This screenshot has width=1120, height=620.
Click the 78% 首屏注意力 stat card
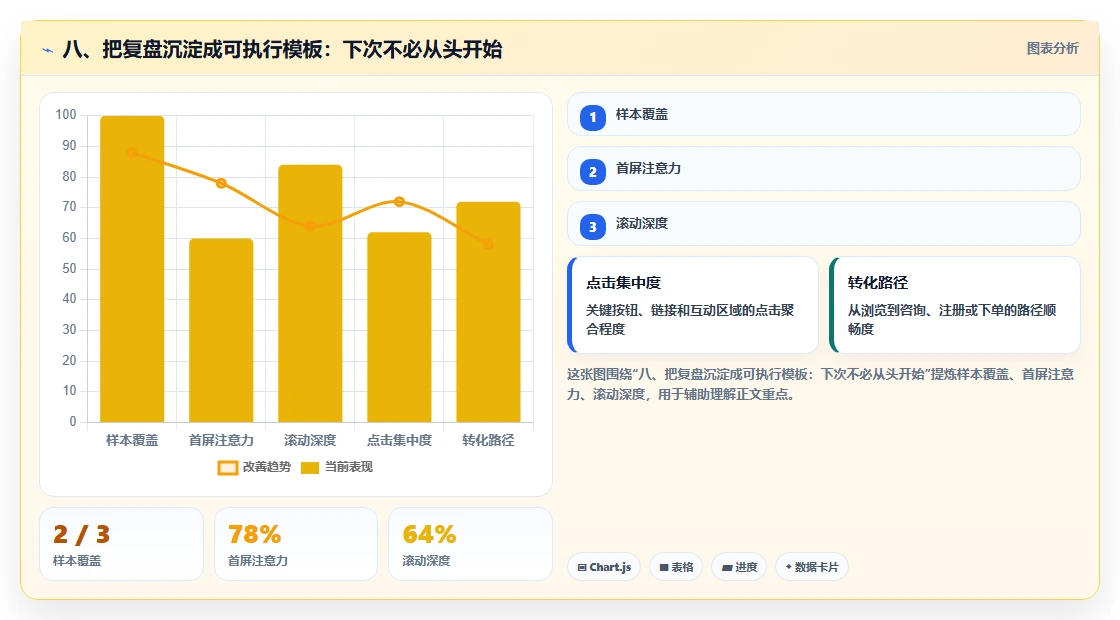pyautogui.click(x=296, y=544)
